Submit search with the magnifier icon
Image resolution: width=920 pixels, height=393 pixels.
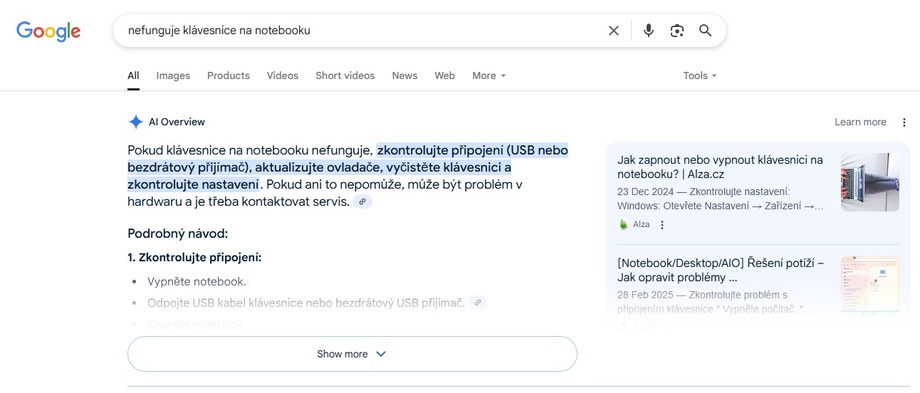tap(705, 31)
